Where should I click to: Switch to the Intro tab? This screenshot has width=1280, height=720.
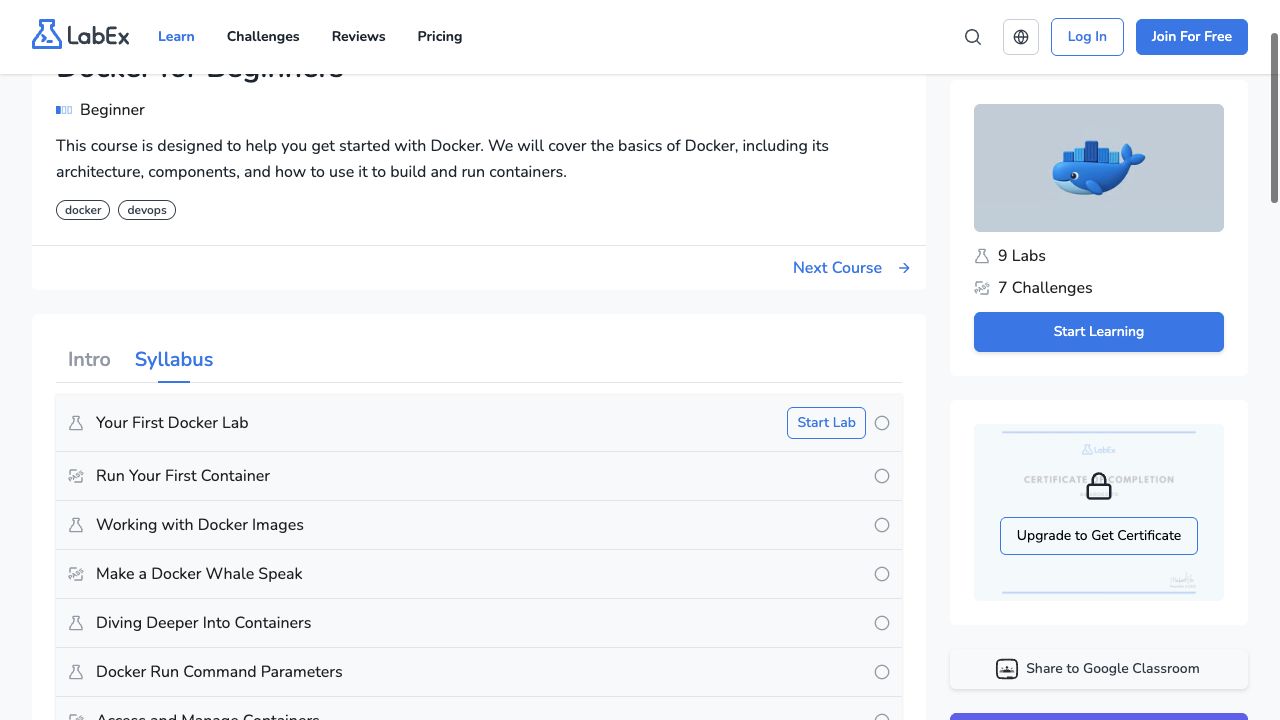(x=89, y=360)
